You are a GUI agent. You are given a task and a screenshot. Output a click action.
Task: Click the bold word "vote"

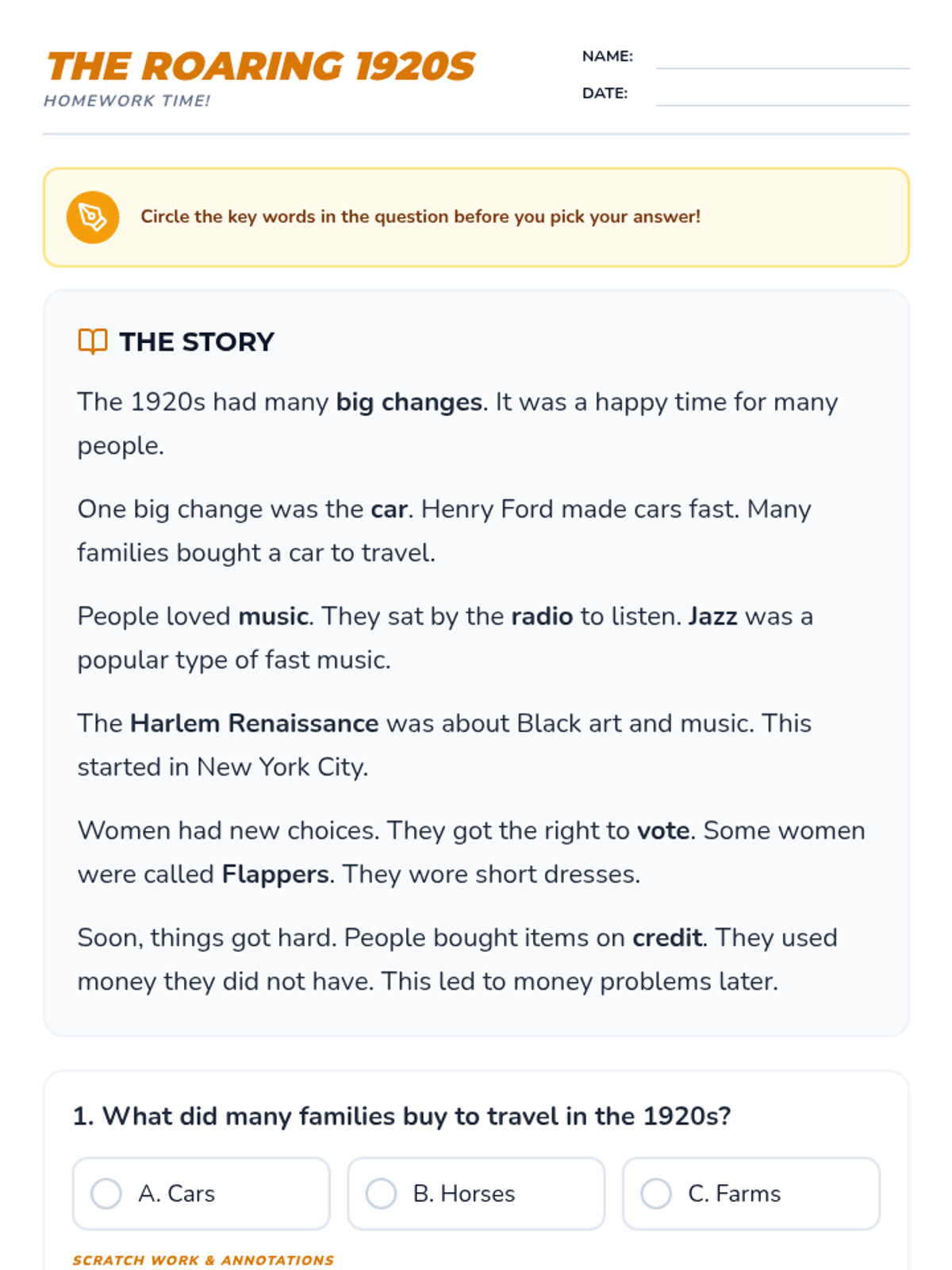click(663, 830)
